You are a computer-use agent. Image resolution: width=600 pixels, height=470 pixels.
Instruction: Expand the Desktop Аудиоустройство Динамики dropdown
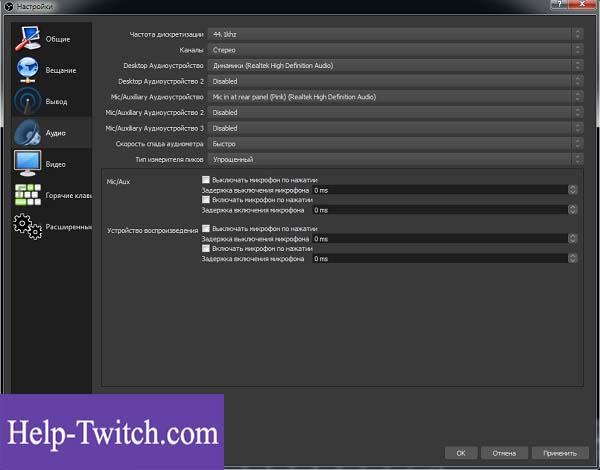[x=396, y=66]
